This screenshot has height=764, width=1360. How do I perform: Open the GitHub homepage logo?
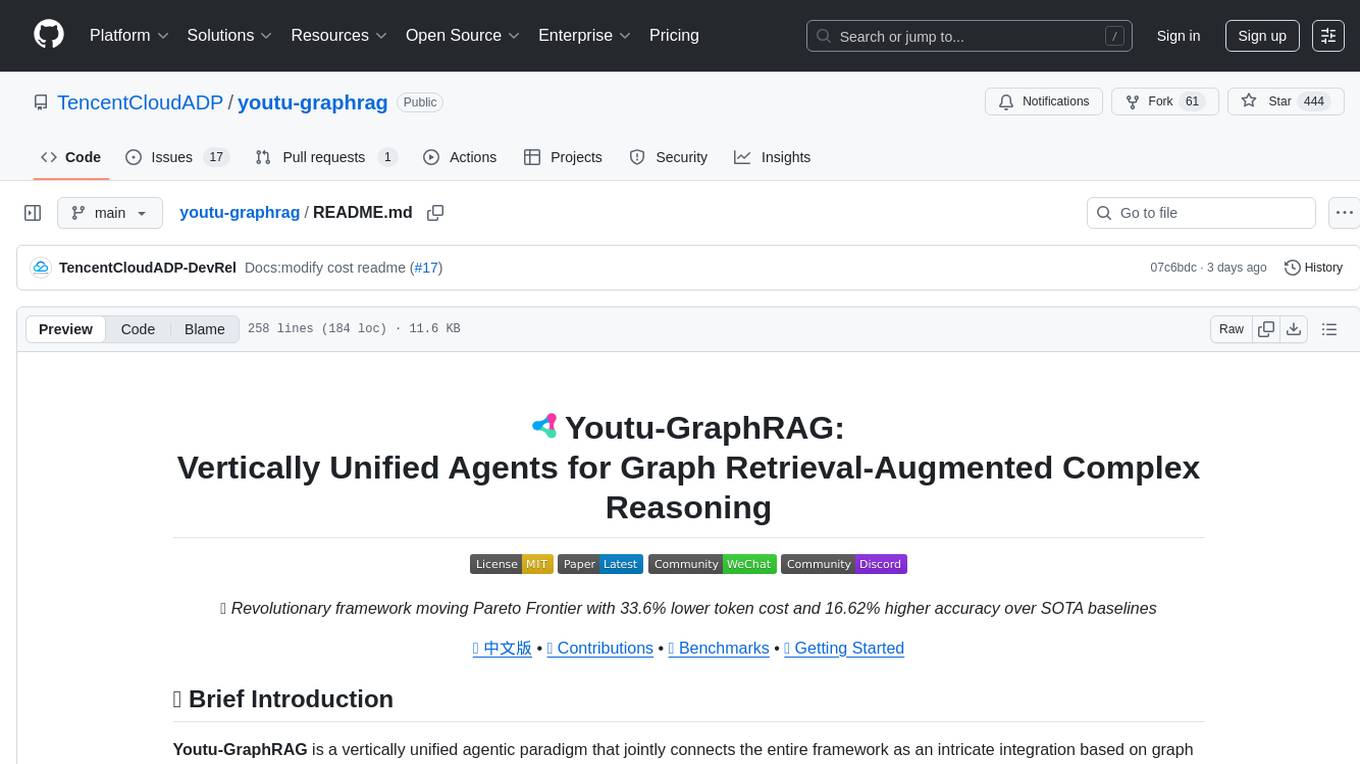(x=49, y=35)
